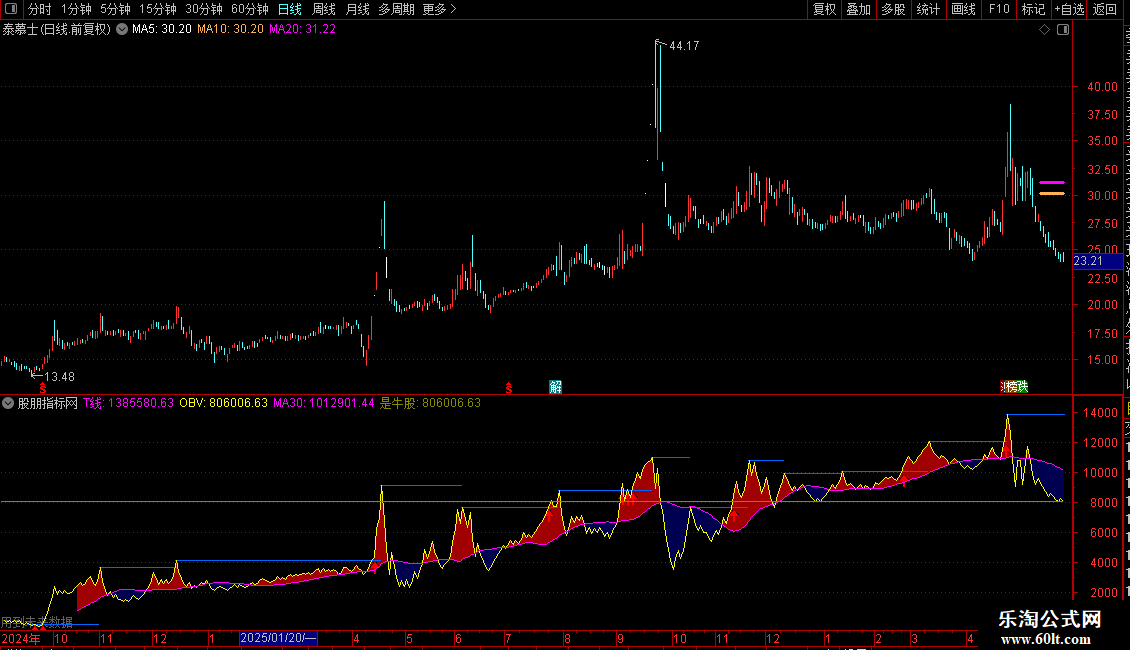Click the 标记 mark button

coord(1033,9)
